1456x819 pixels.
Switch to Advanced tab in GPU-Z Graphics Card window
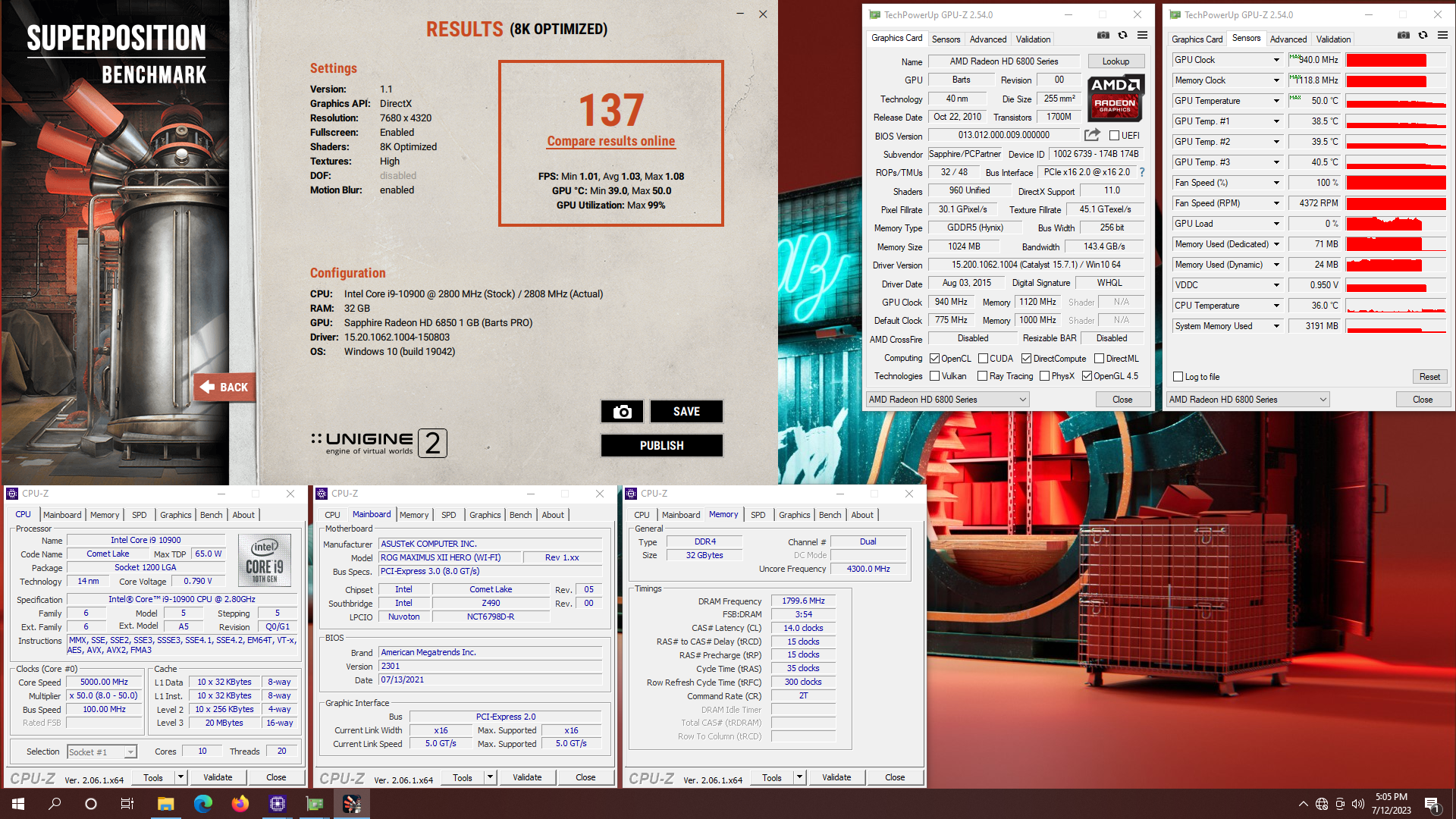pos(988,39)
